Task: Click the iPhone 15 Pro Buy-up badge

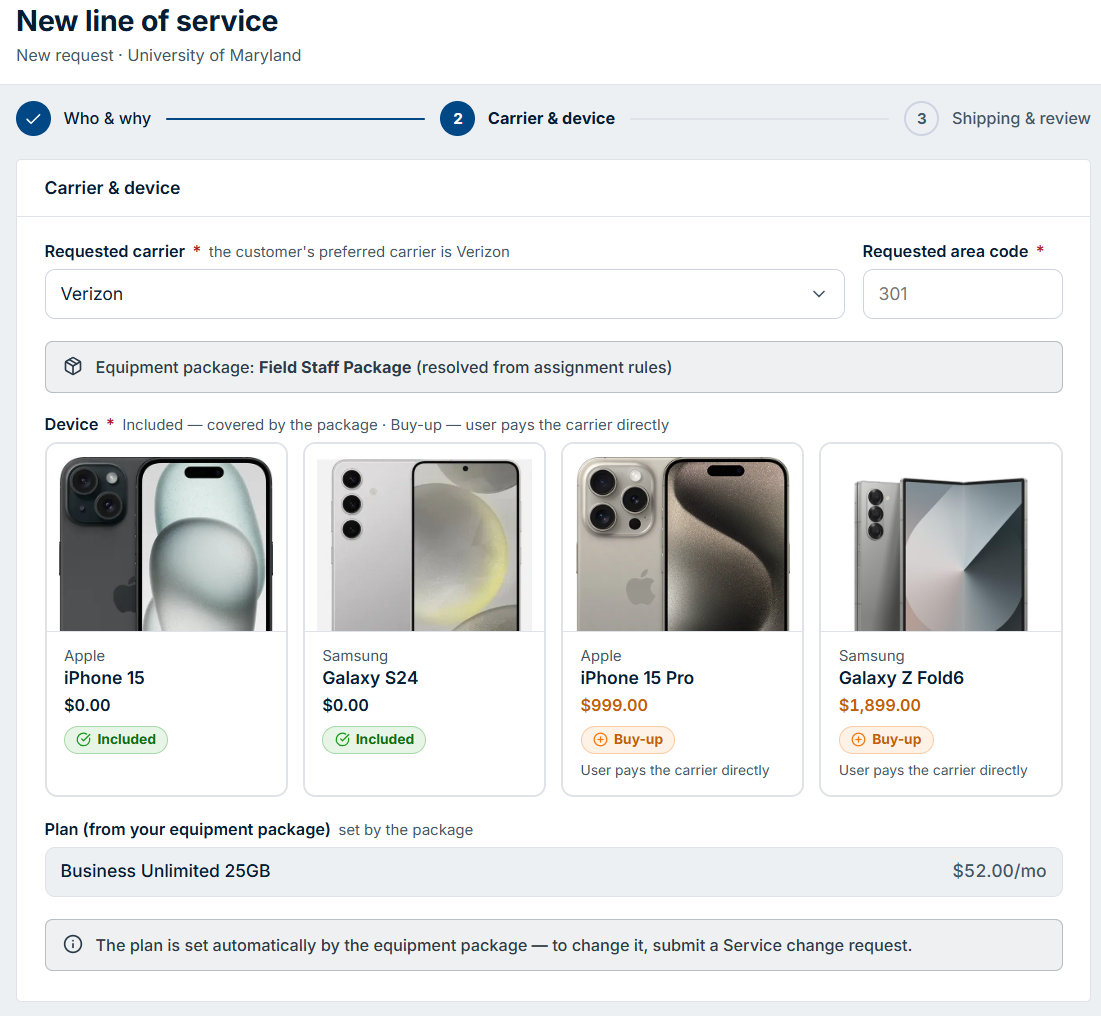Action: click(628, 739)
